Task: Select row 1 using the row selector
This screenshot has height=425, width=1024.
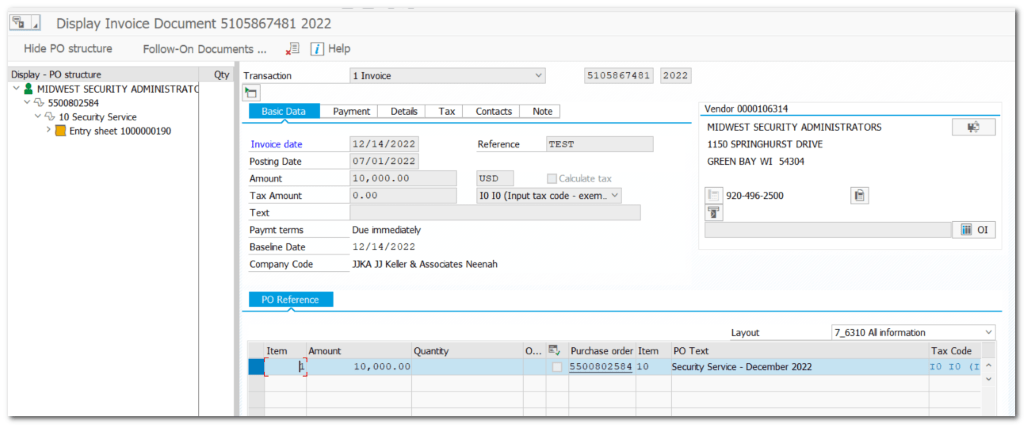Action: pyautogui.click(x=256, y=367)
